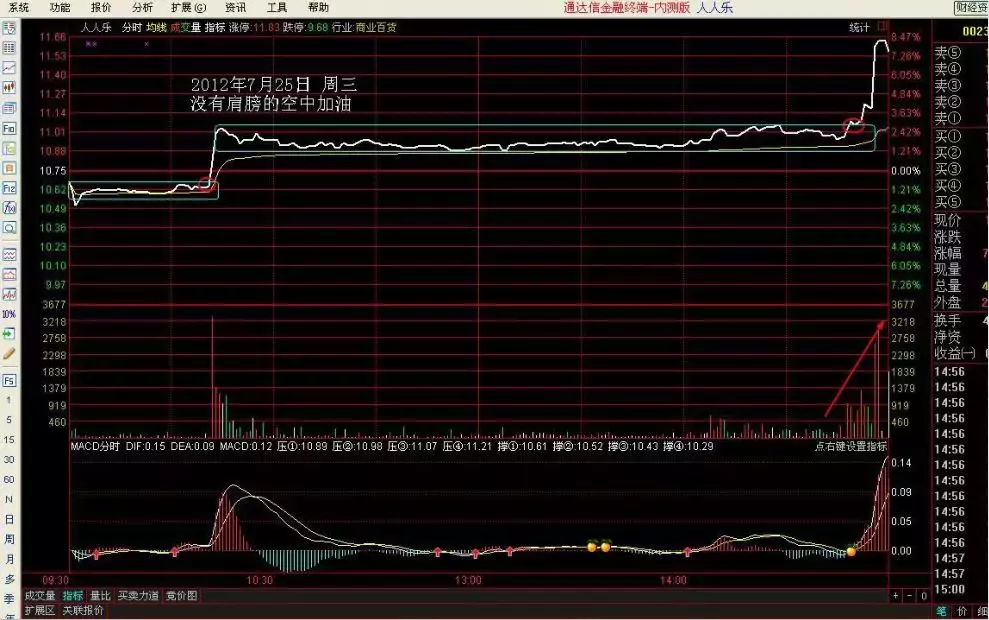Select the 多 multi-period option in sidebar
989x620 pixels.
[x=9, y=579]
